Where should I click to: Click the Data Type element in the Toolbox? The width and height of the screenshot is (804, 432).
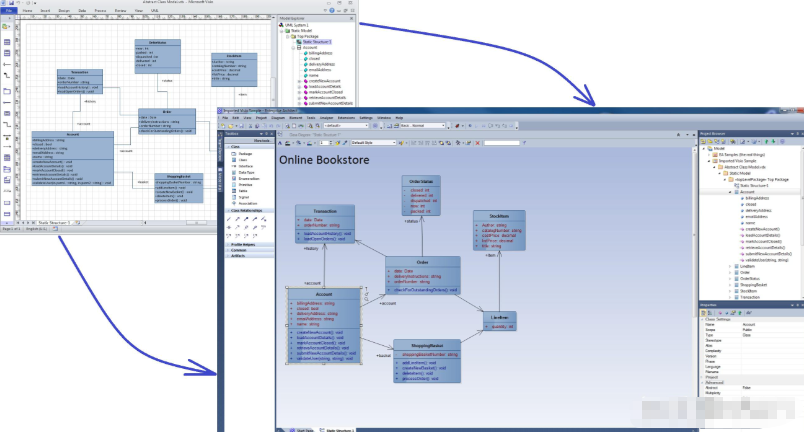241,172
